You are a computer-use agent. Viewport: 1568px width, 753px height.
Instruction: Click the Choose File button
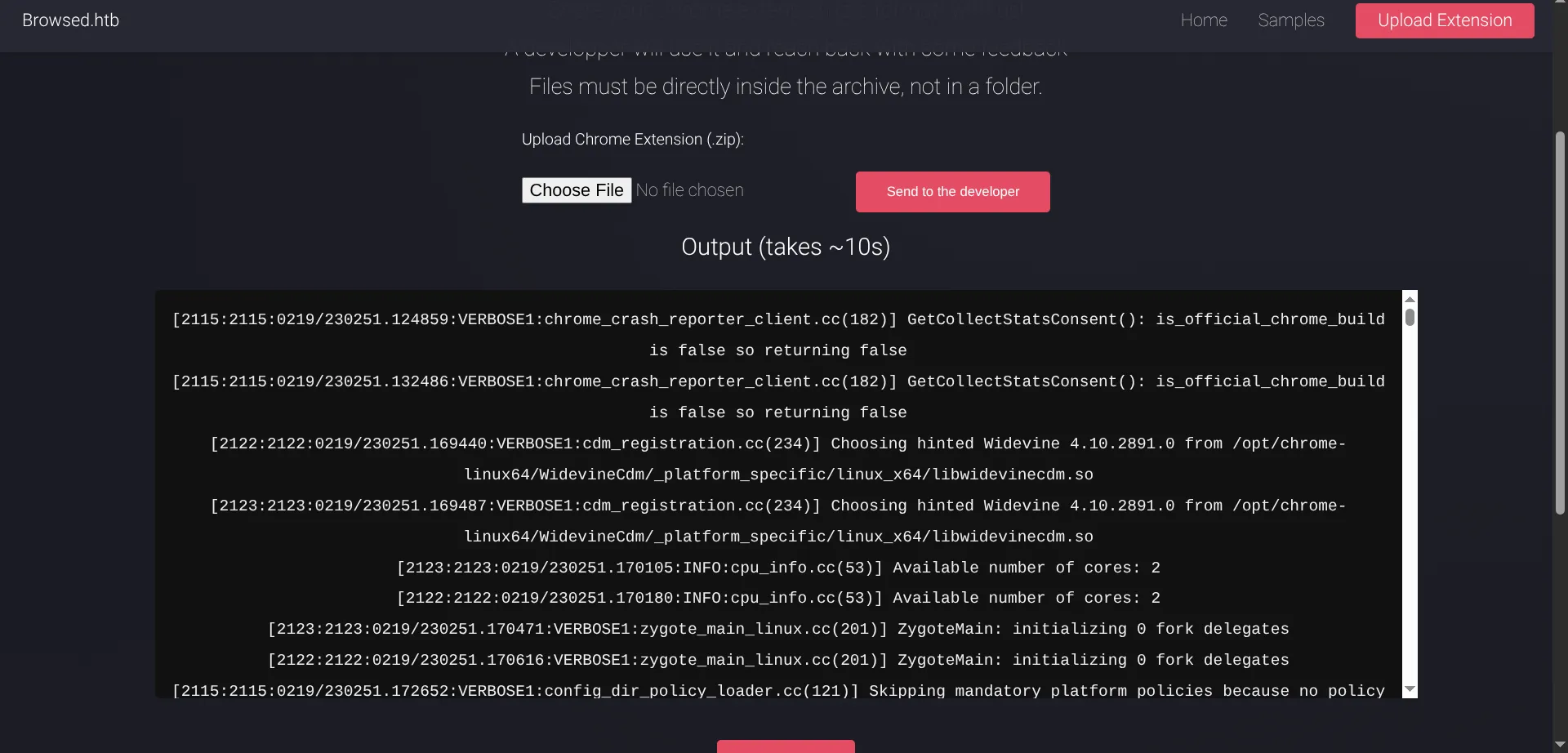(x=577, y=190)
